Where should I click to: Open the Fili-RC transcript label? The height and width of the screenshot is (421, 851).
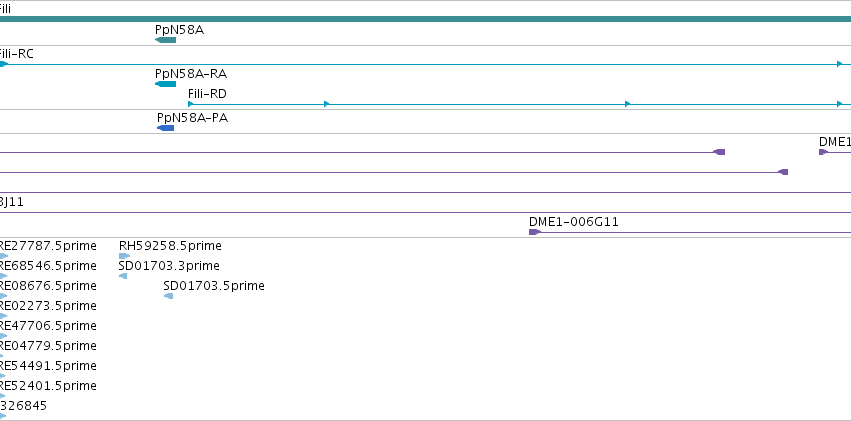point(17,54)
